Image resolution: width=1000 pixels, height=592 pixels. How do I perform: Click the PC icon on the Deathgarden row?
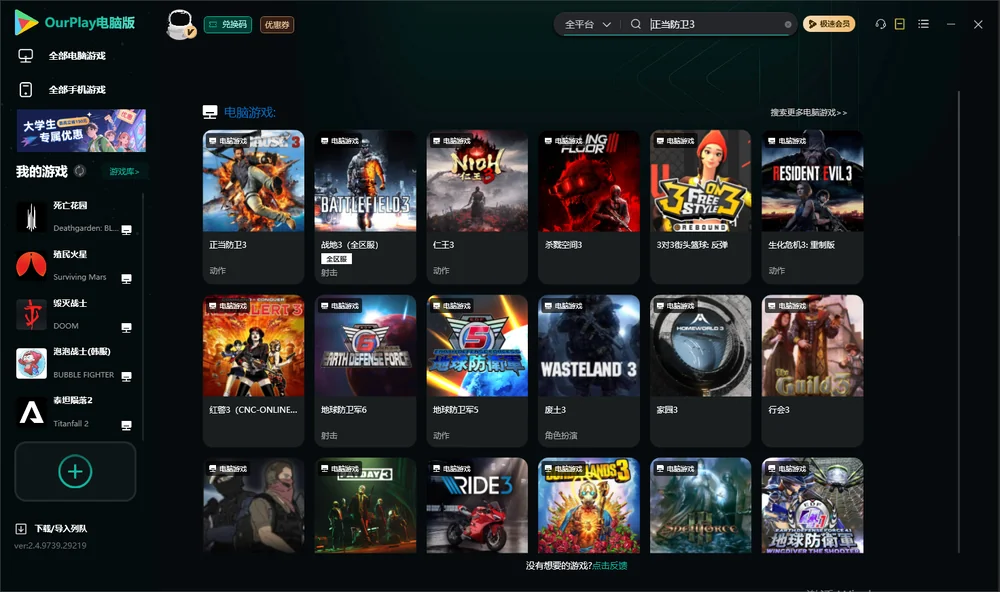(x=126, y=230)
